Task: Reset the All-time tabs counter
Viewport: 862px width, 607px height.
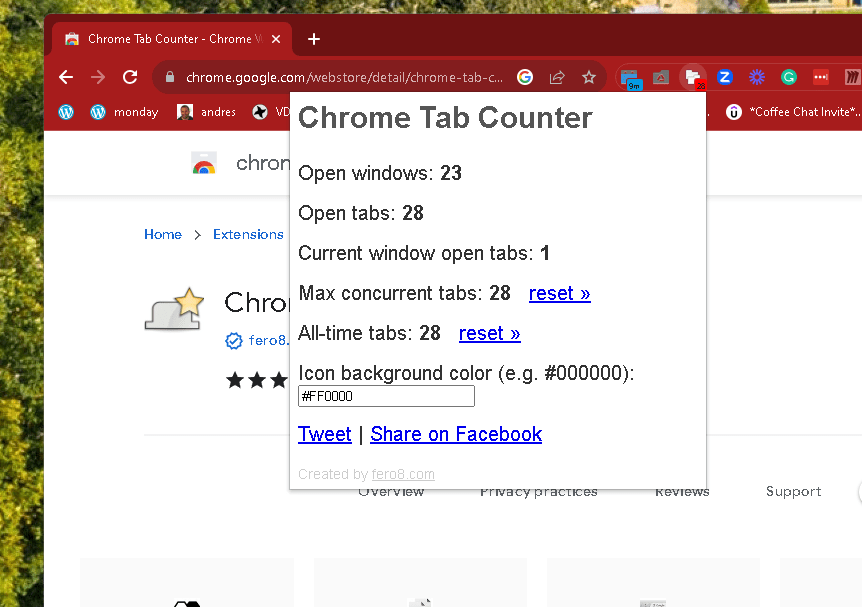Action: (x=489, y=333)
